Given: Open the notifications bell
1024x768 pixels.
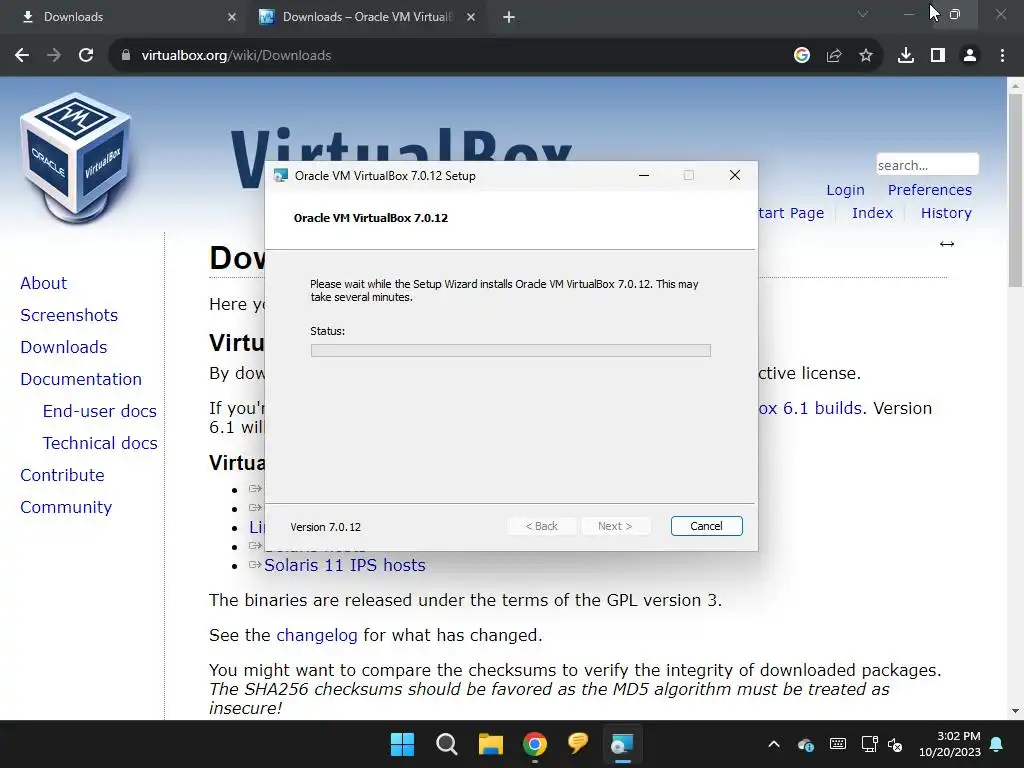Looking at the screenshot, I should (997, 744).
